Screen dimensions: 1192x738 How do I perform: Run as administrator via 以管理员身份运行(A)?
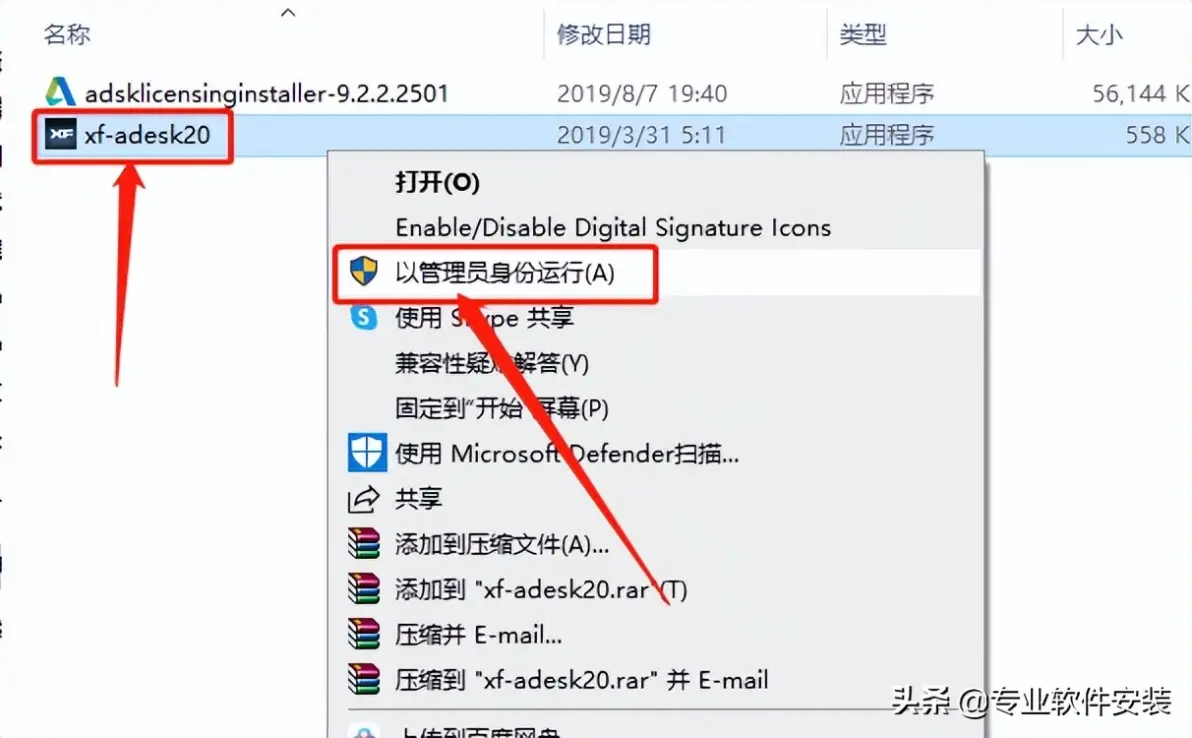coord(505,272)
